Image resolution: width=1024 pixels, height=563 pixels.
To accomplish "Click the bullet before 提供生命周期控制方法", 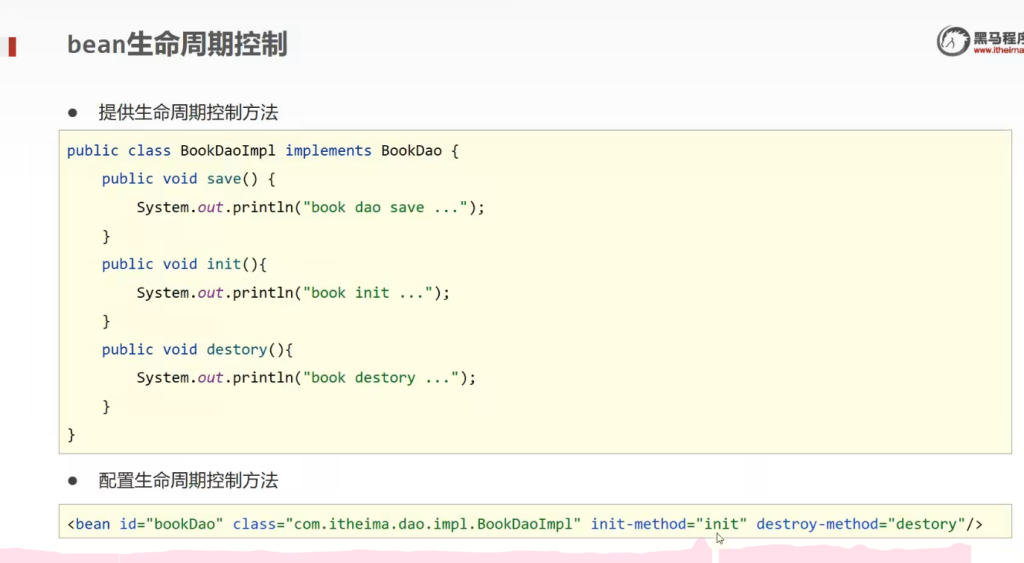I will (x=73, y=112).
